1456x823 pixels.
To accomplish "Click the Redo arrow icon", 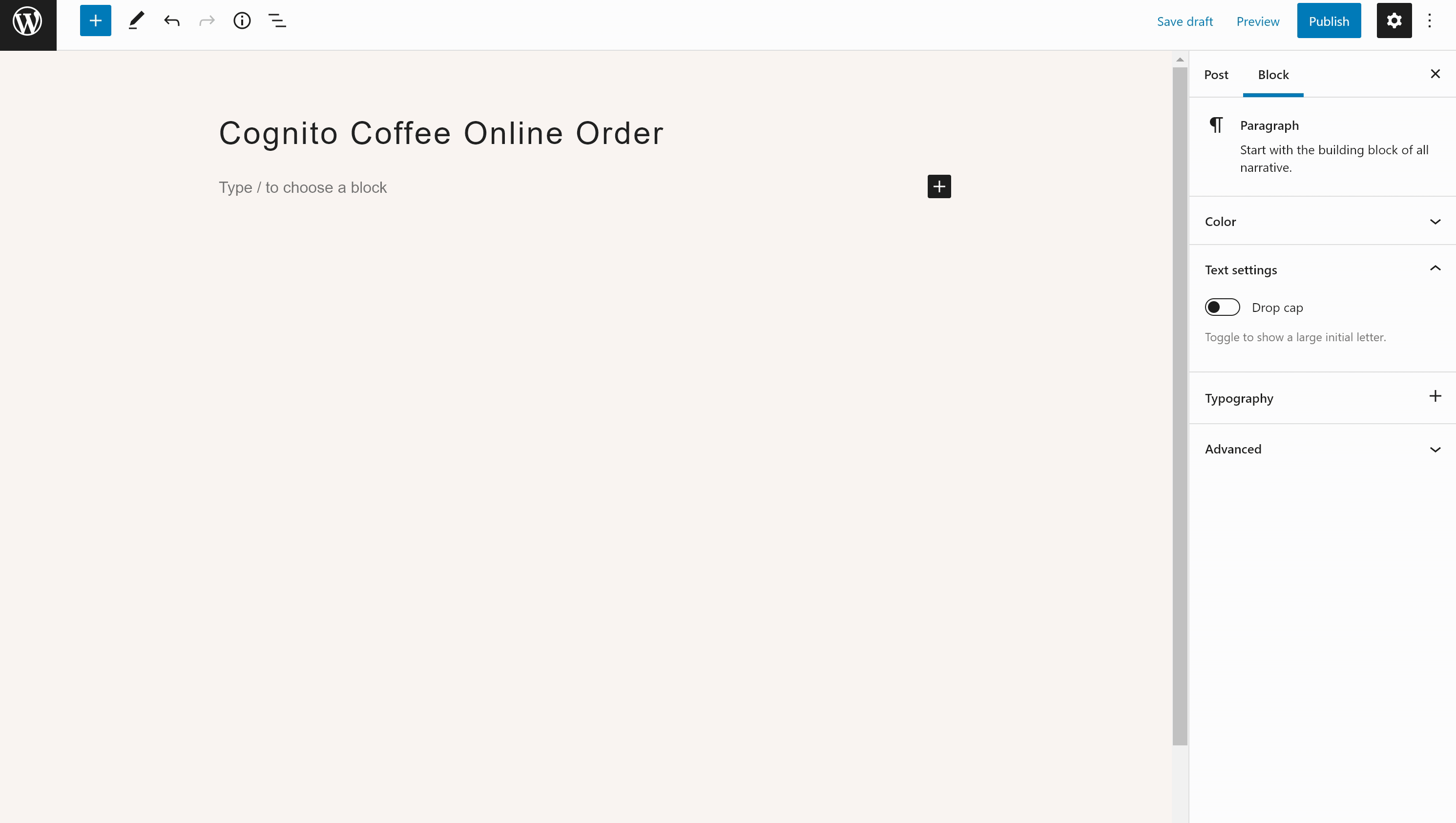I will point(206,21).
